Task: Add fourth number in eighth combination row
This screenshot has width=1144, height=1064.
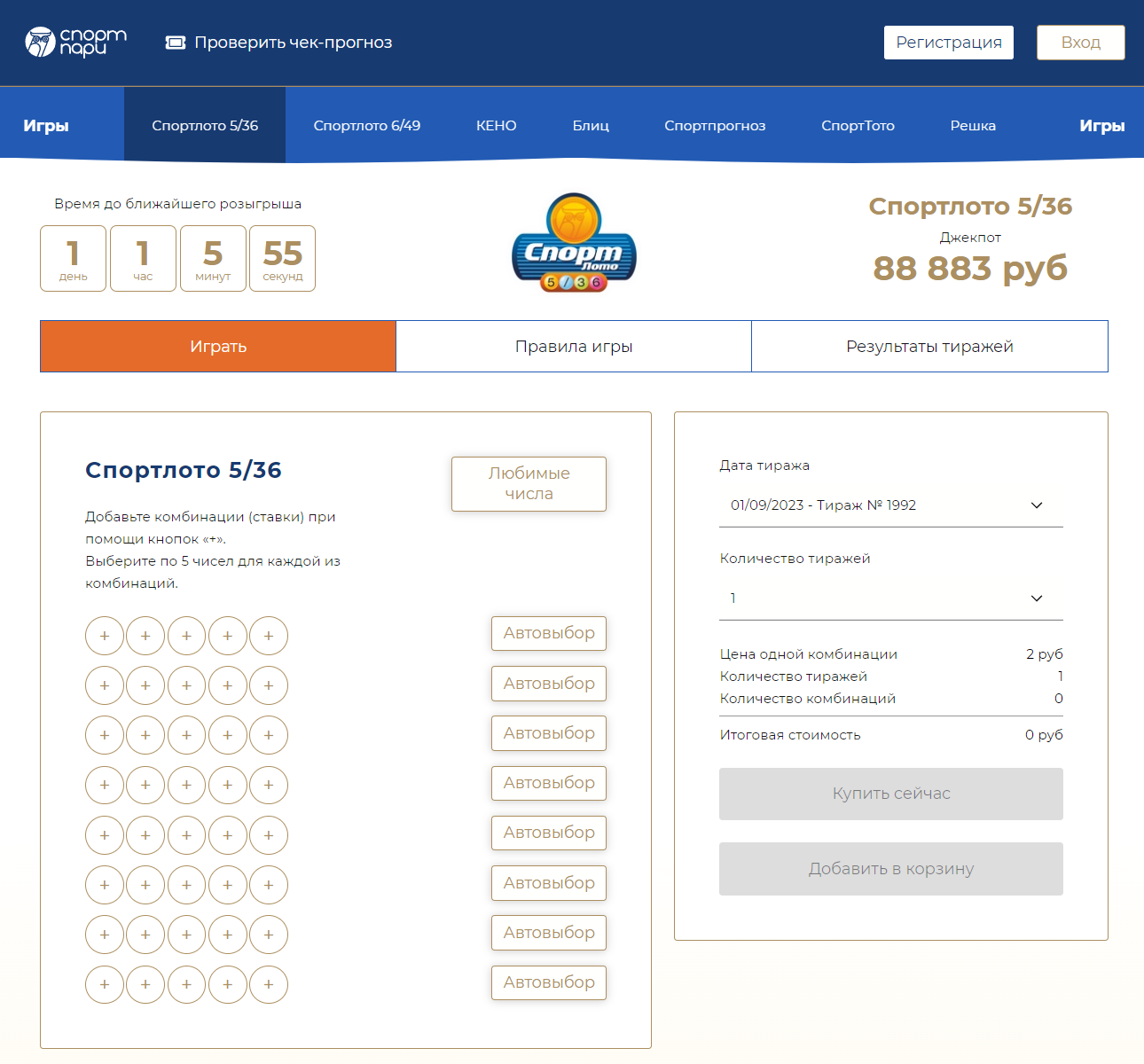Action: [228, 984]
